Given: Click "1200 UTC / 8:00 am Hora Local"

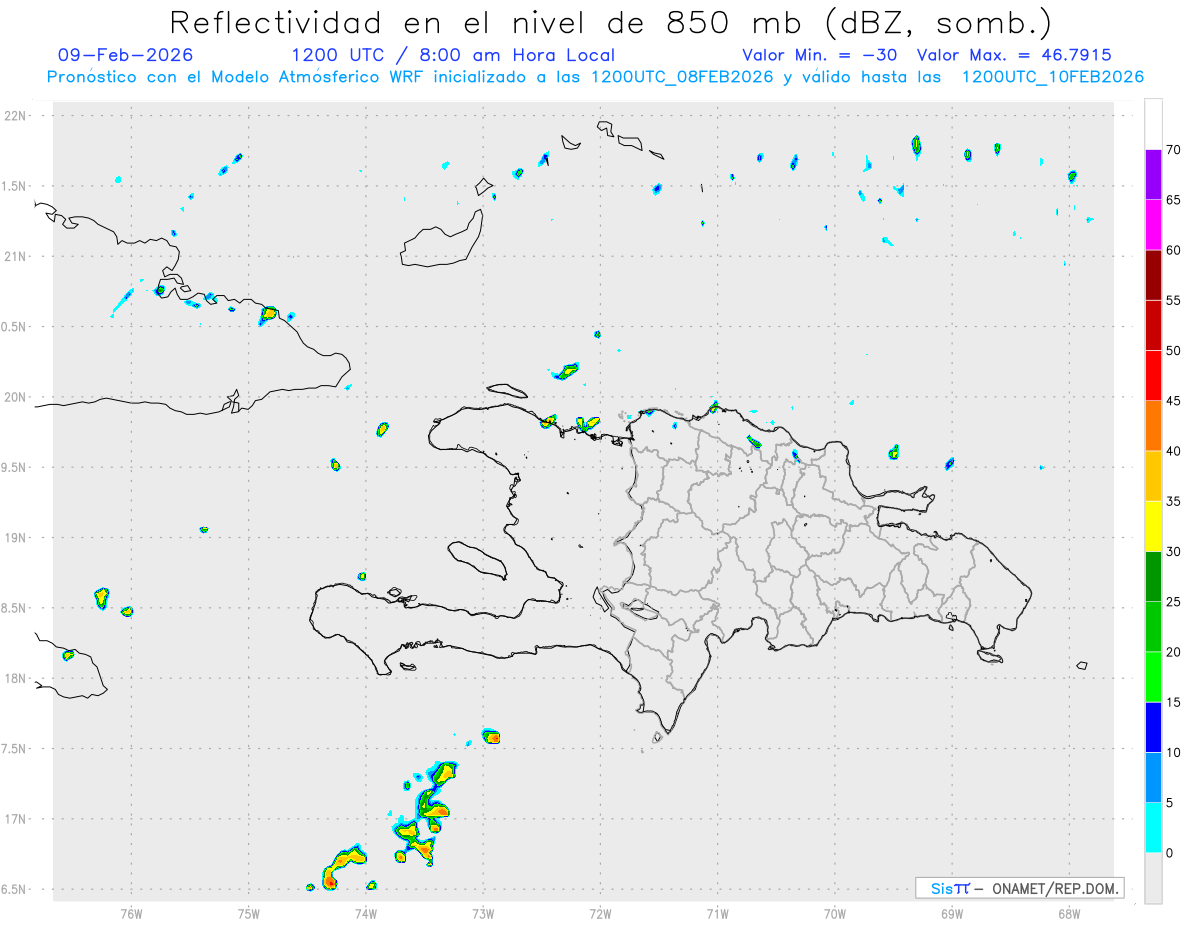Looking at the screenshot, I should point(453,55).
